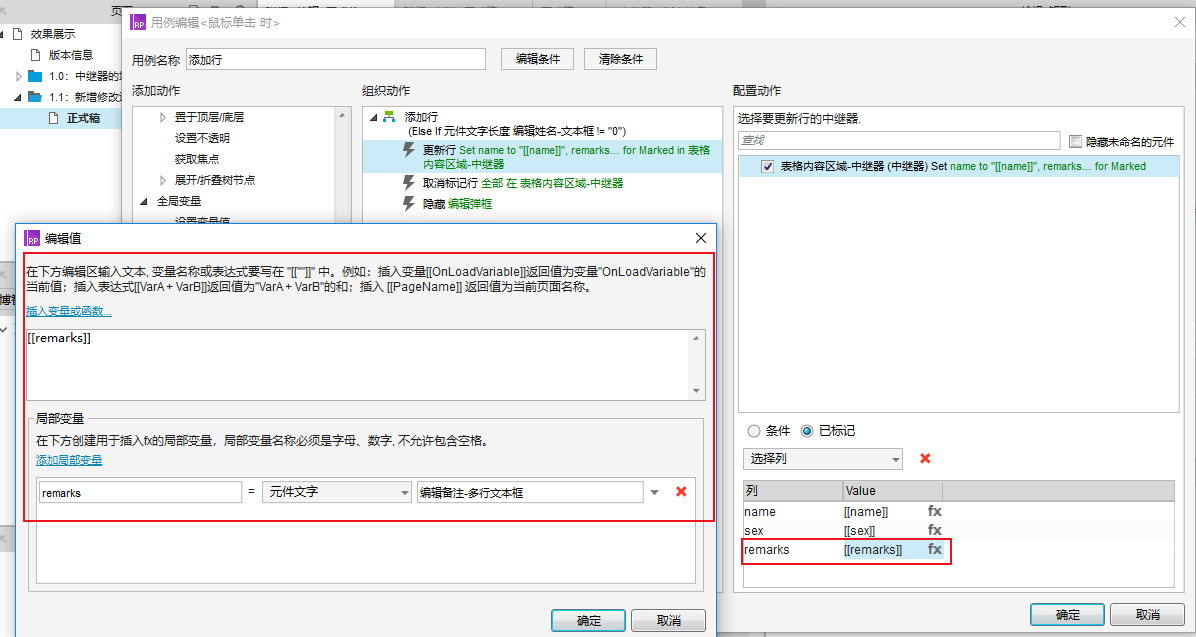Confirm the 用例编辑 dialog with 确定
Screen dimensions: 1196x637
[1067, 615]
